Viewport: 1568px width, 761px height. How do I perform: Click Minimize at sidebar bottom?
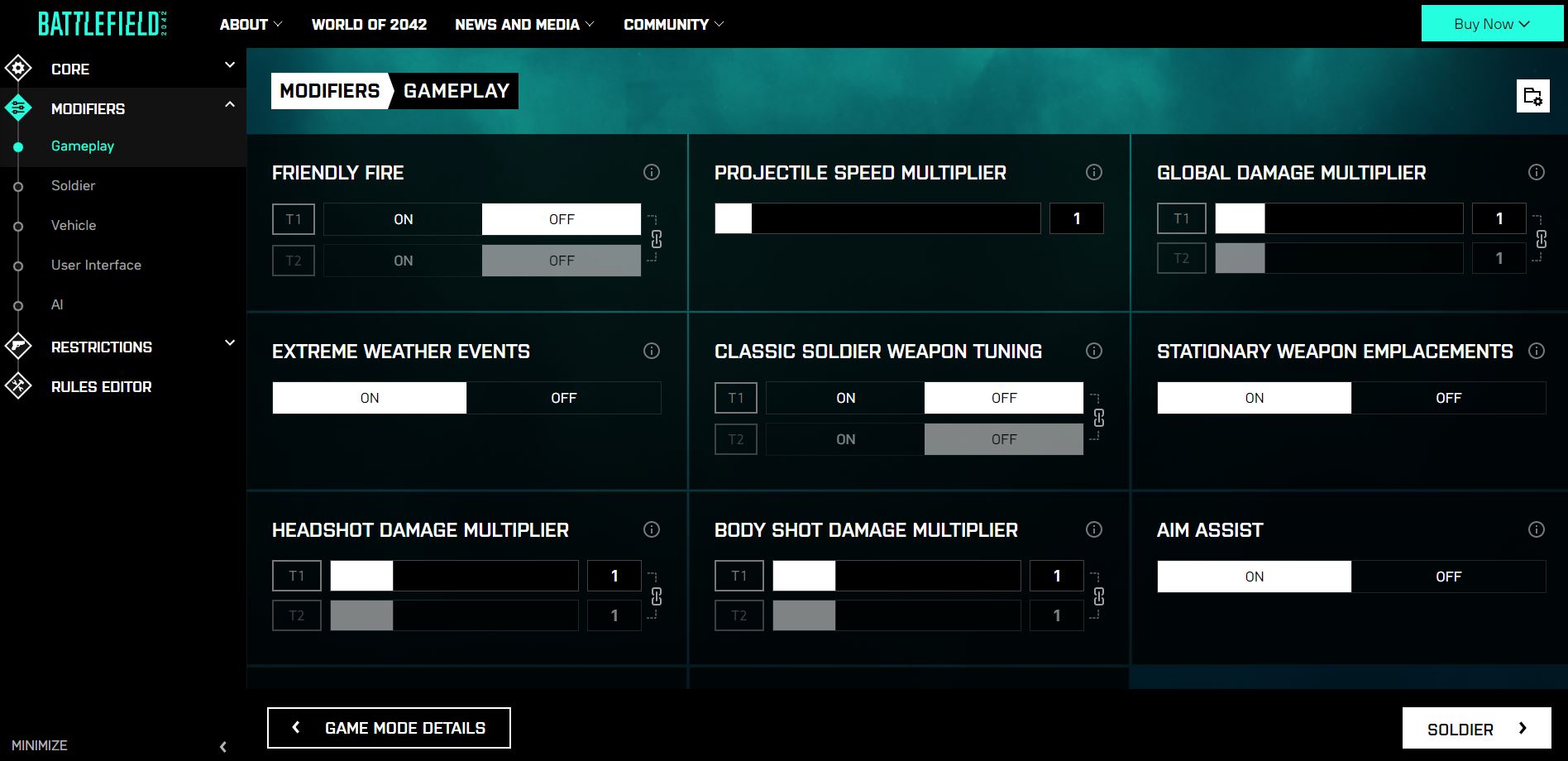pyautogui.click(x=40, y=745)
